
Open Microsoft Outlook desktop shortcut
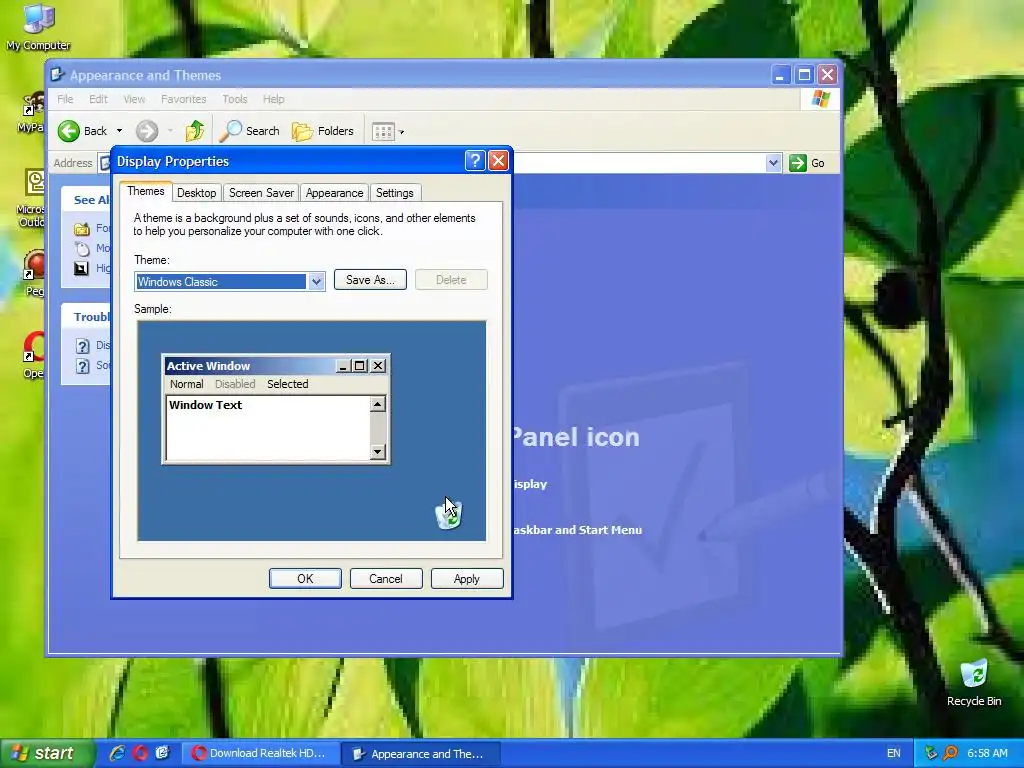(31, 197)
